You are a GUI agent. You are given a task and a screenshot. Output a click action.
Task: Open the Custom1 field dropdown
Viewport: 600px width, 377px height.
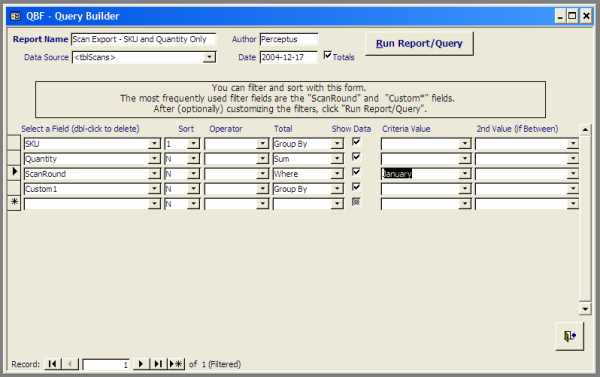[x=154, y=188]
